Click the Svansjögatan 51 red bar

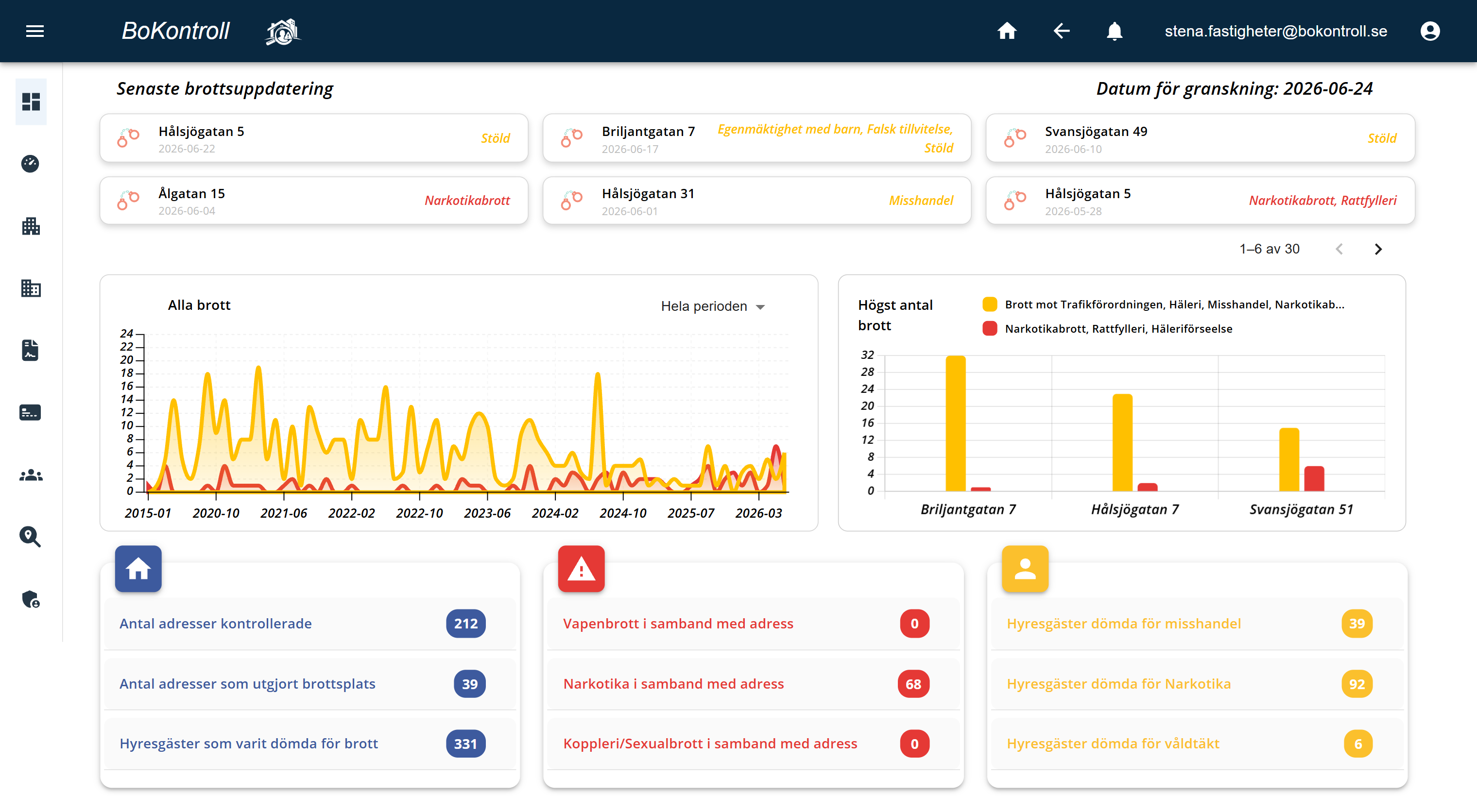1314,478
